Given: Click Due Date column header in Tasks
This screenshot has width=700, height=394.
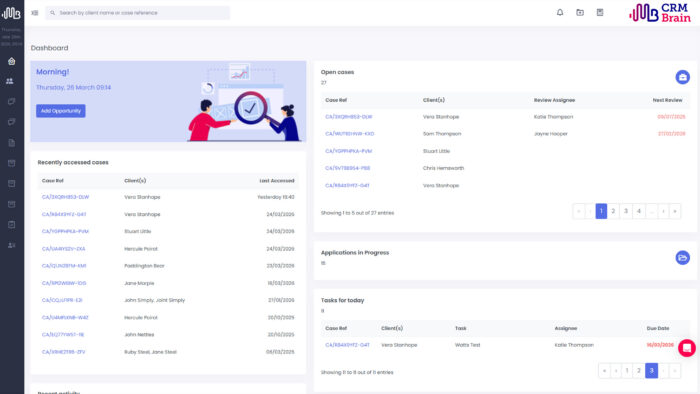Looking at the screenshot, I should 658,328.
